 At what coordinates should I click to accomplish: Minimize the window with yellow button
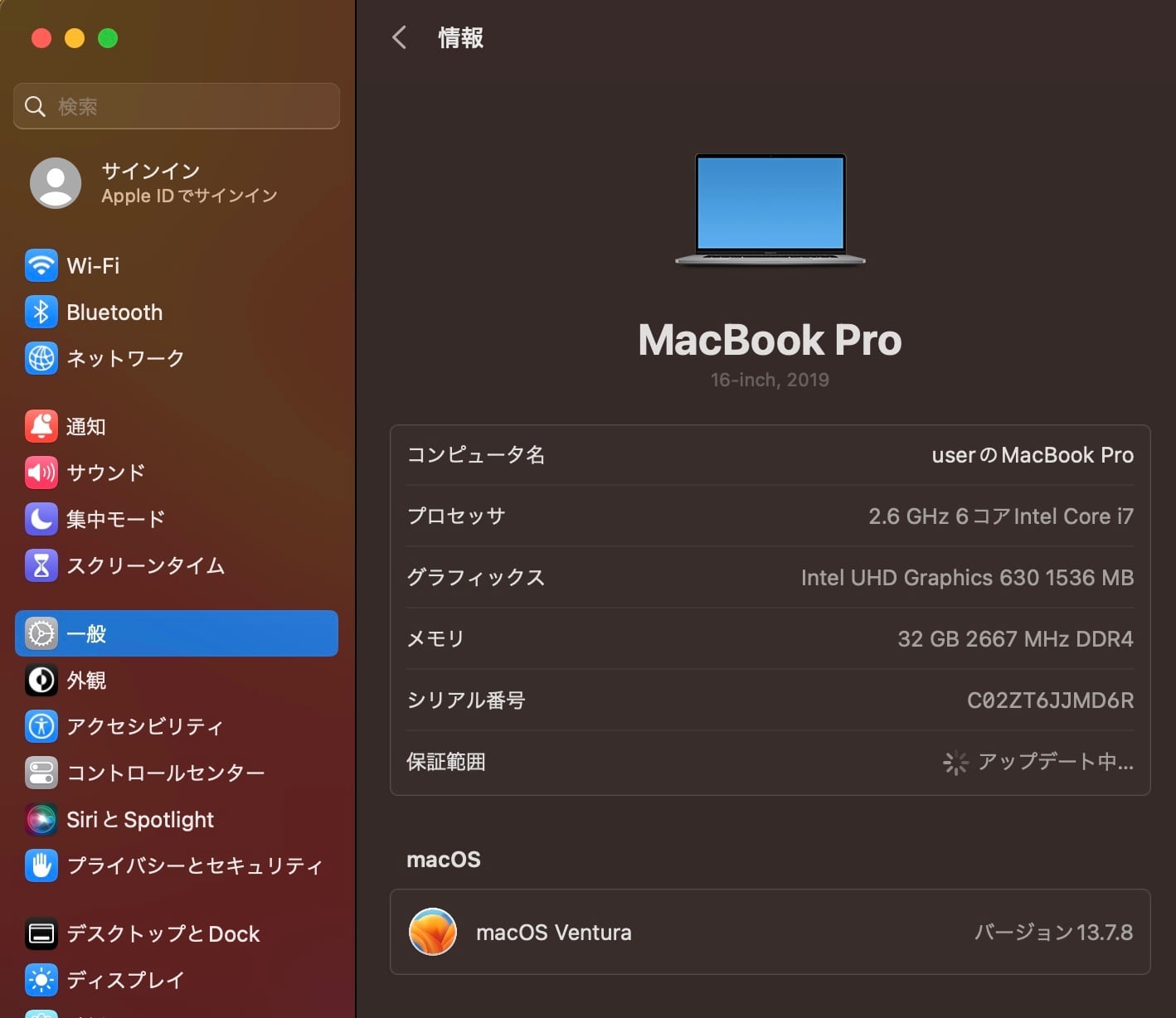tap(75, 38)
